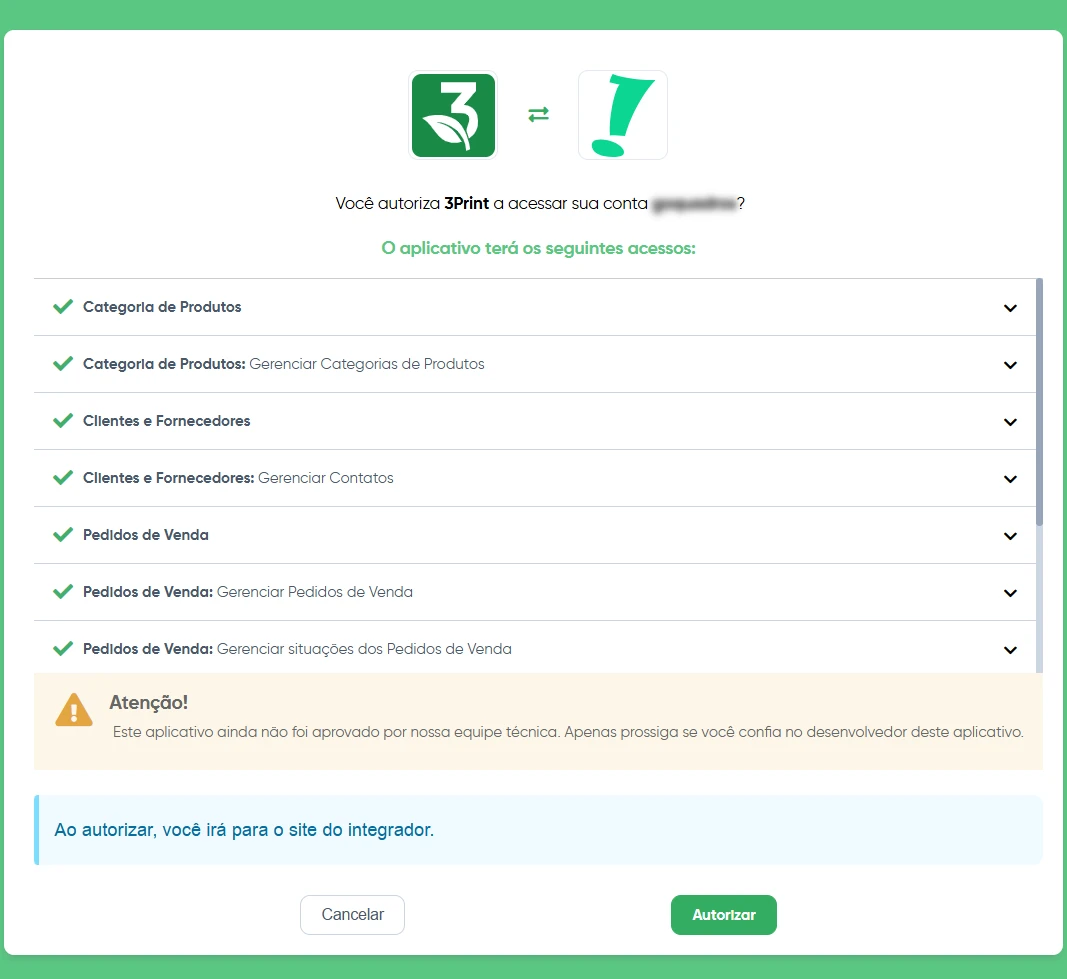Expand the Clientes e Fornecedores chevron
Viewport: 1067px width, 979px height.
click(x=1011, y=422)
